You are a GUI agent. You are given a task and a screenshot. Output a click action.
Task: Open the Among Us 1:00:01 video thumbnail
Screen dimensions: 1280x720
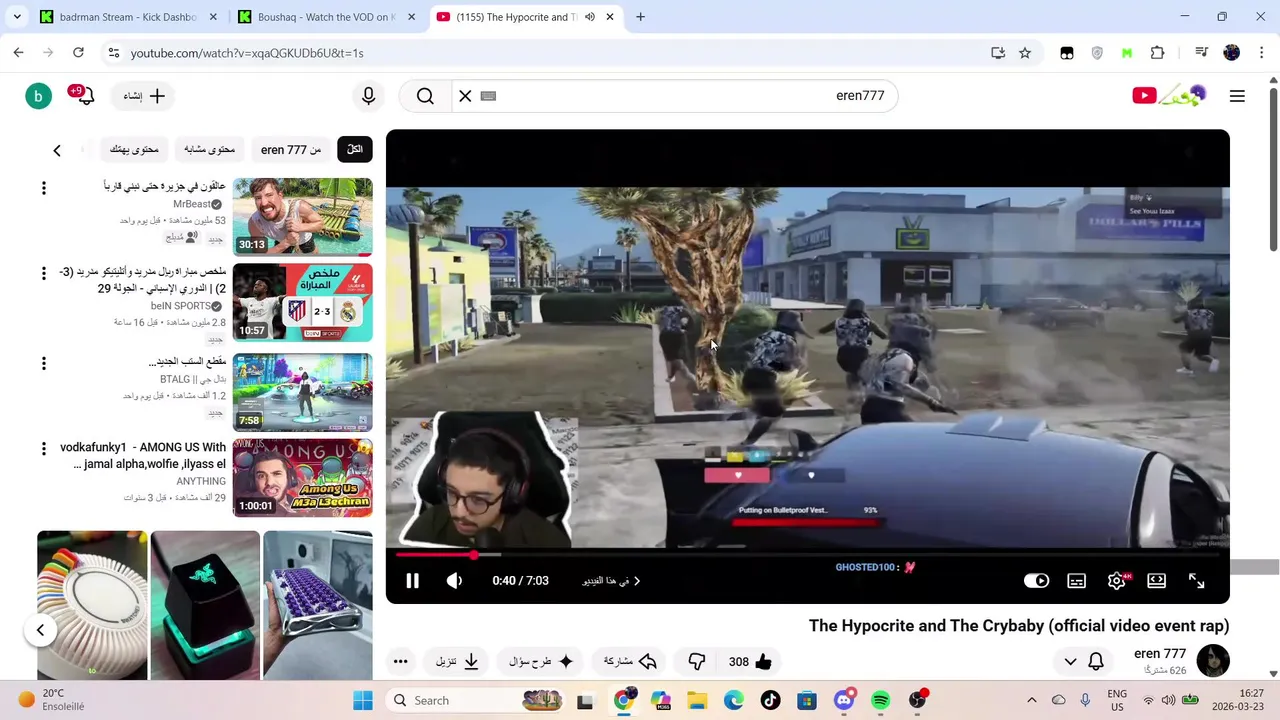pos(303,478)
